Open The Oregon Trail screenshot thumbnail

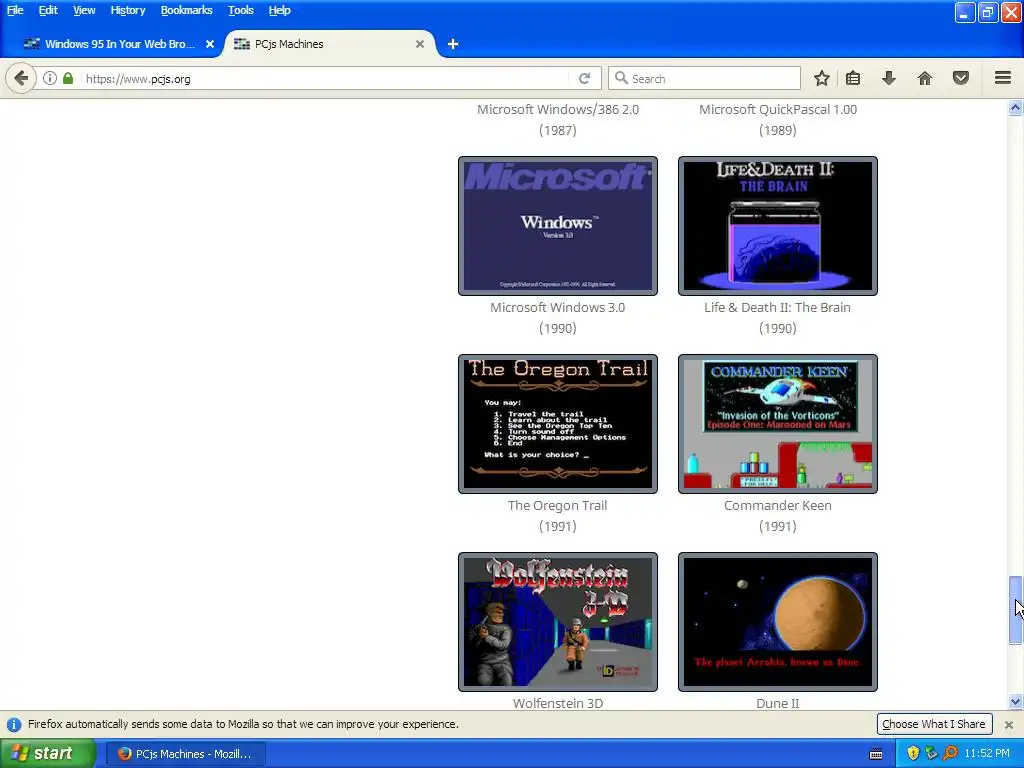[558, 424]
